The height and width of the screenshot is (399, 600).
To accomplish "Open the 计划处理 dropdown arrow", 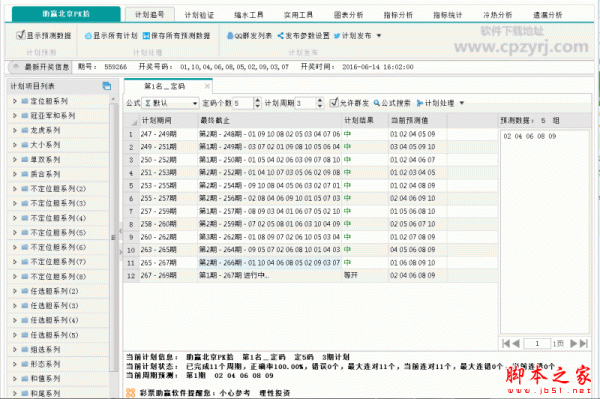I will coord(461,103).
